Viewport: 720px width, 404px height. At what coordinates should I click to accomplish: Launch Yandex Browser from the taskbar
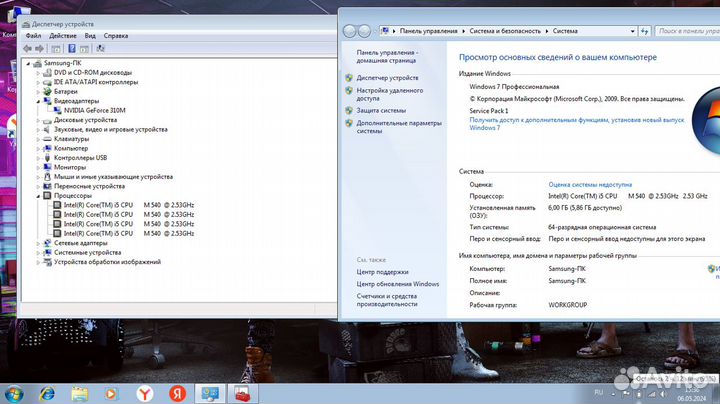[145, 394]
